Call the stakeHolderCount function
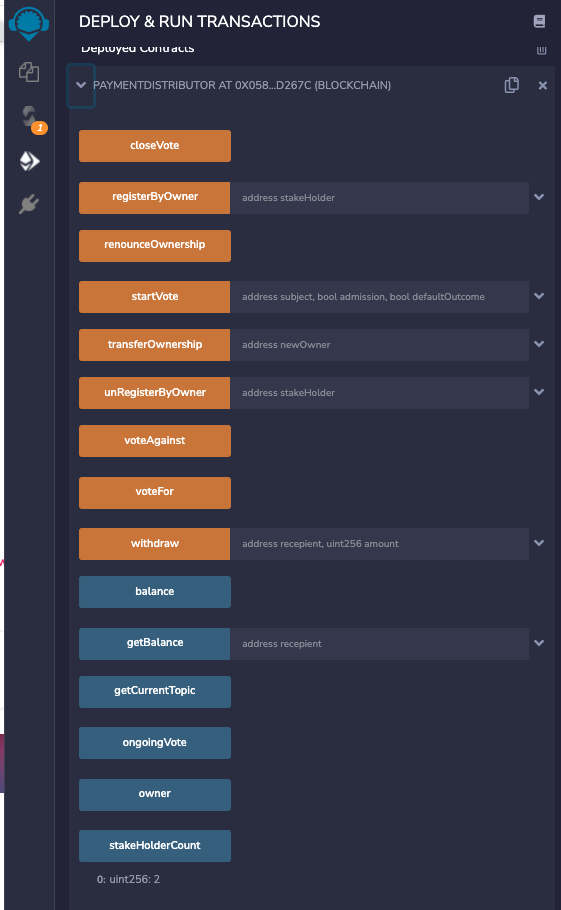The height and width of the screenshot is (910, 561). point(155,846)
